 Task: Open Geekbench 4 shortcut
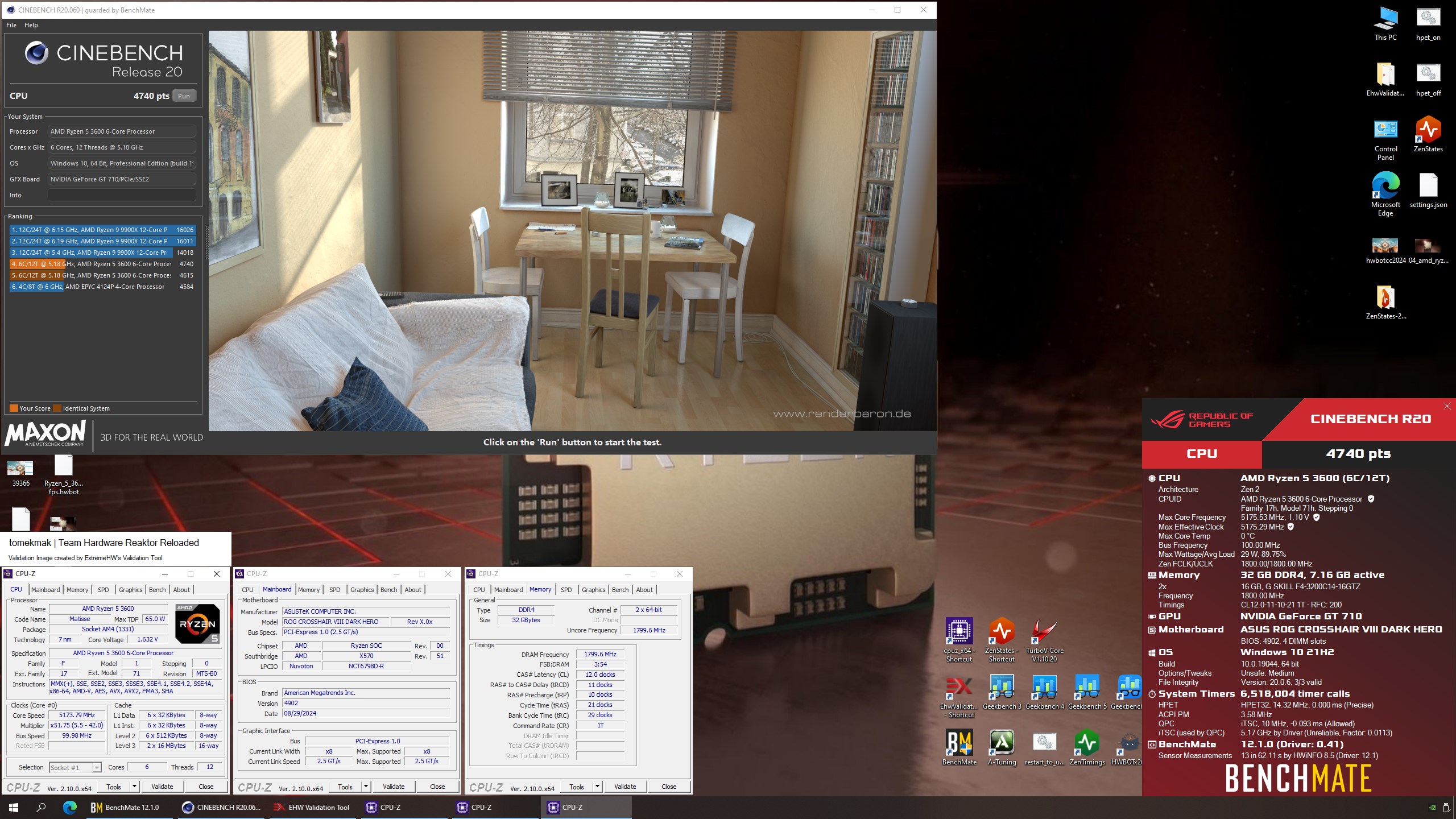point(1044,692)
